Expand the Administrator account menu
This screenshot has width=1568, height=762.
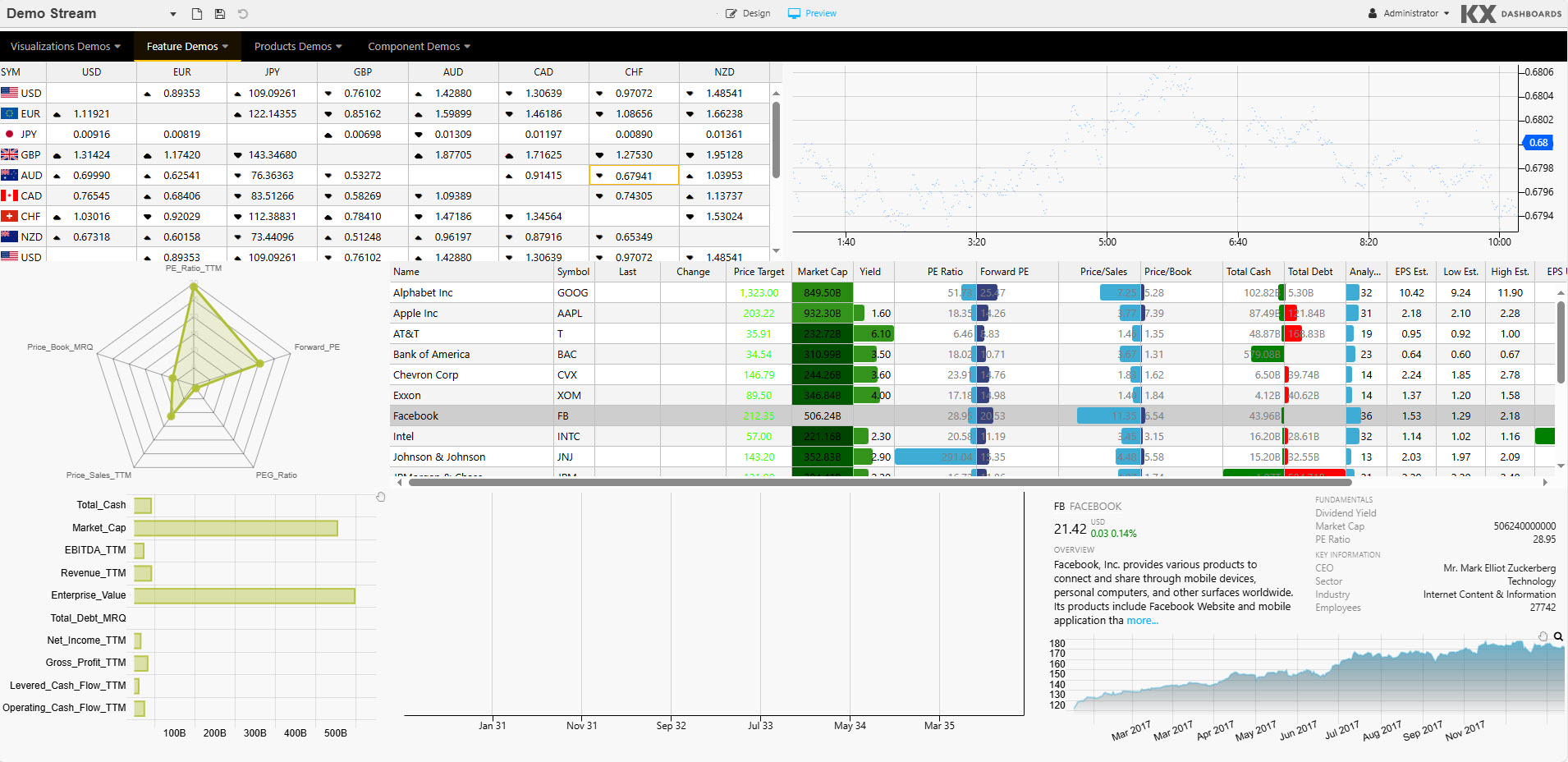1409,12
